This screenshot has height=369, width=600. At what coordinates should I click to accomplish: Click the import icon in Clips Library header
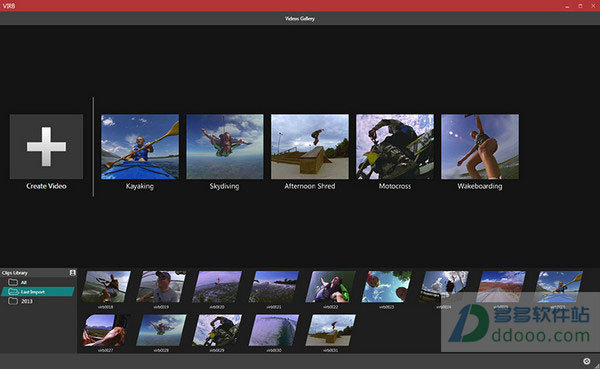[72, 273]
